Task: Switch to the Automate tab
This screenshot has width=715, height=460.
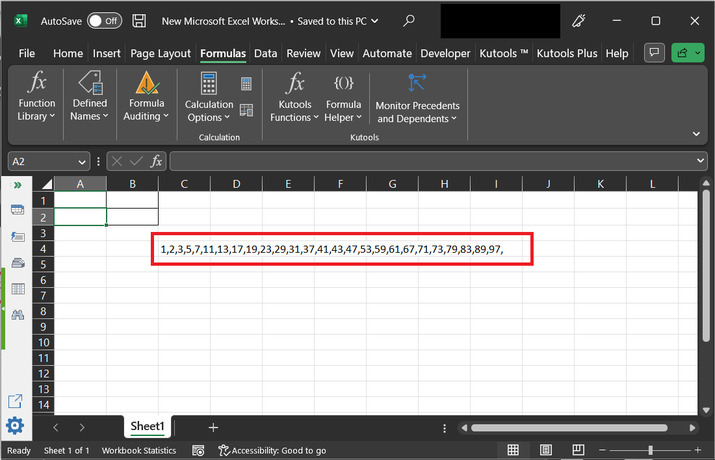Action: pos(387,53)
